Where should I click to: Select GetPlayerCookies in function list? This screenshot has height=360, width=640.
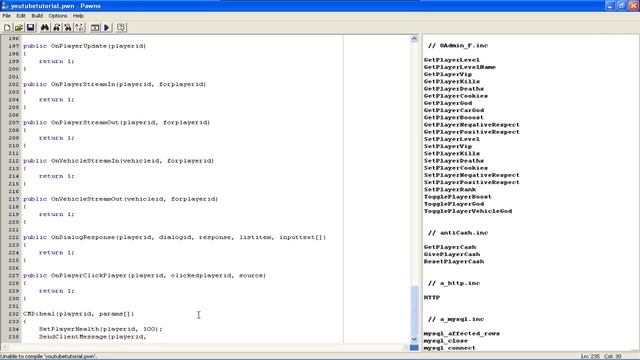point(456,96)
